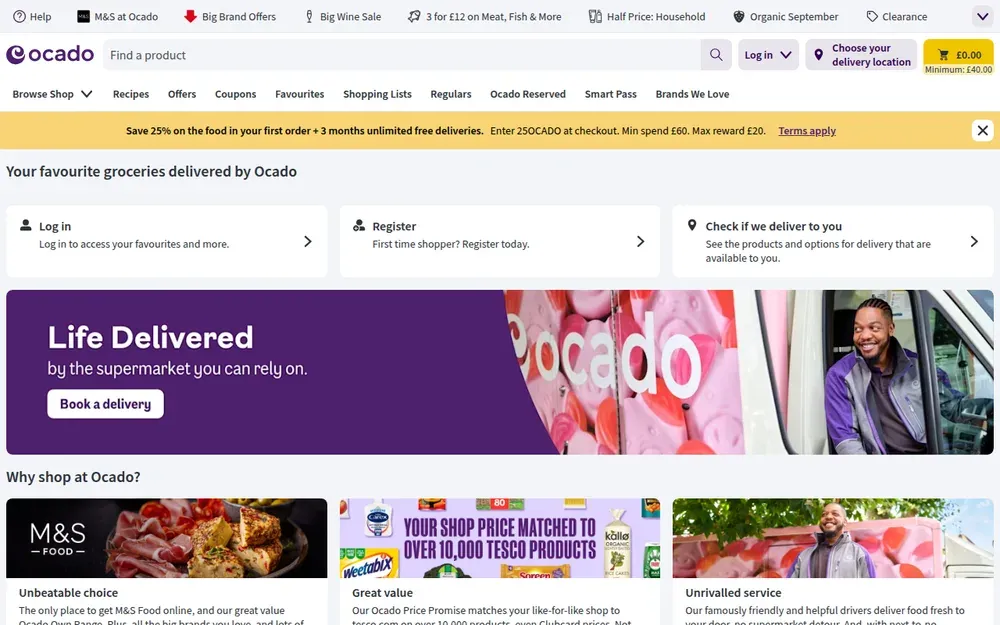Screen dimensions: 1000x625
Task: Click the wine glass Big Wine Sale icon
Action: click(309, 17)
